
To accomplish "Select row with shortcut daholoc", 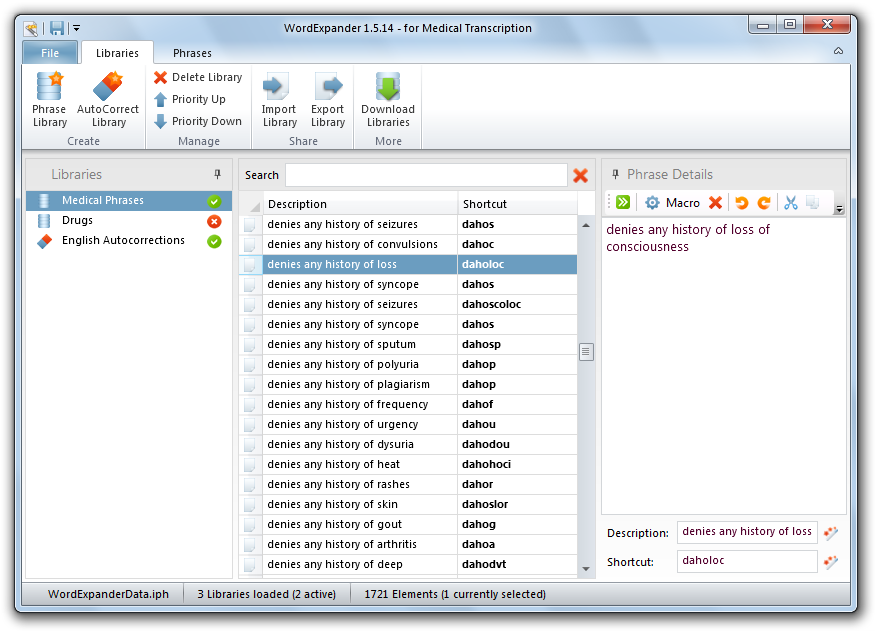I will coord(408,264).
